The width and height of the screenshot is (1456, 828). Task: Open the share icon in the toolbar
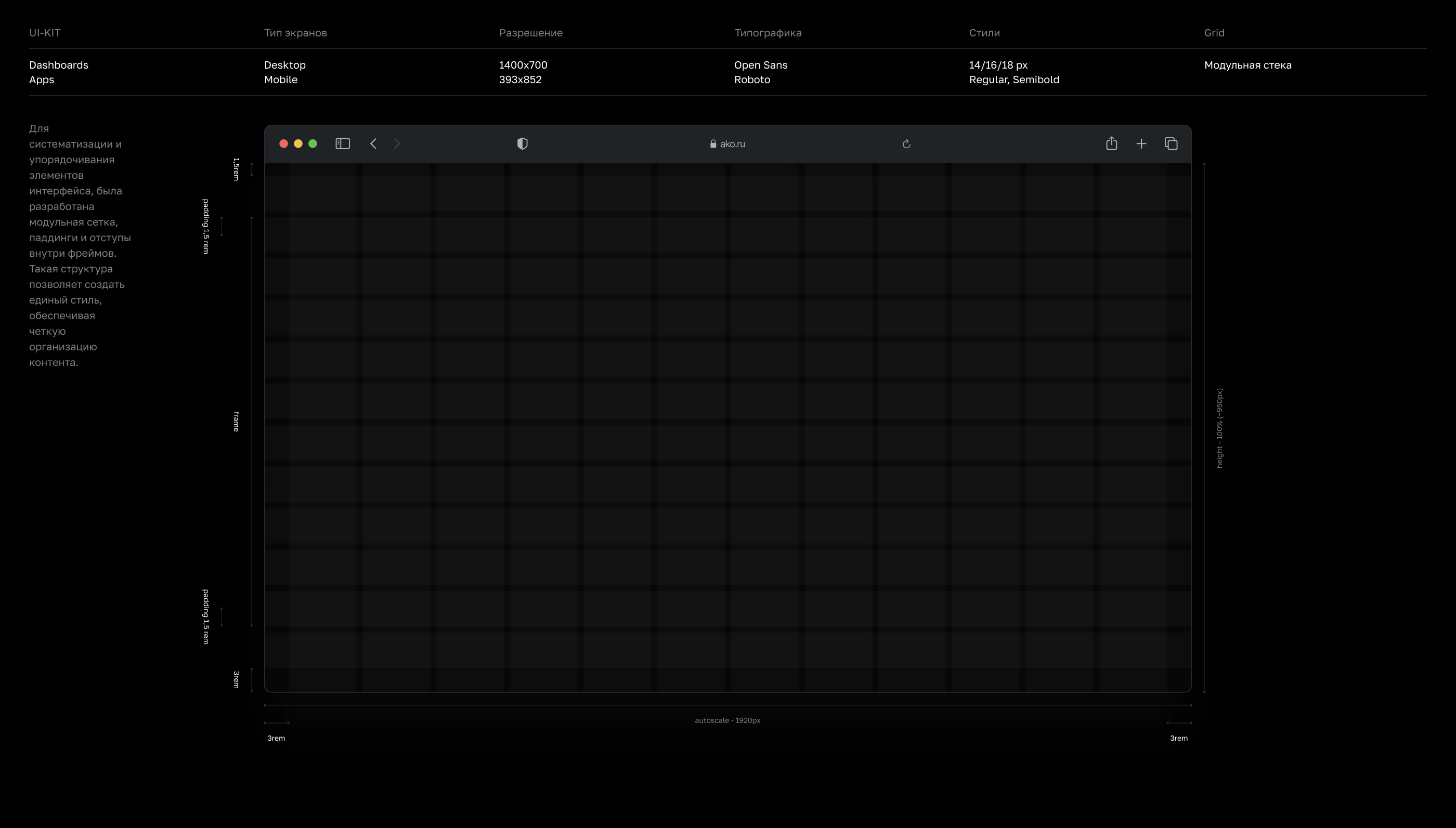pyautogui.click(x=1111, y=143)
